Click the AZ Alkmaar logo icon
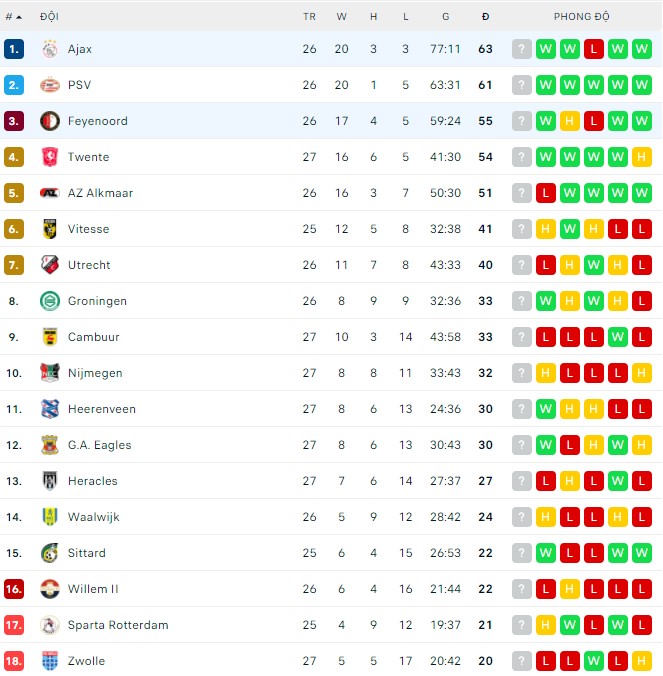The height and width of the screenshot is (676, 663). pos(50,193)
